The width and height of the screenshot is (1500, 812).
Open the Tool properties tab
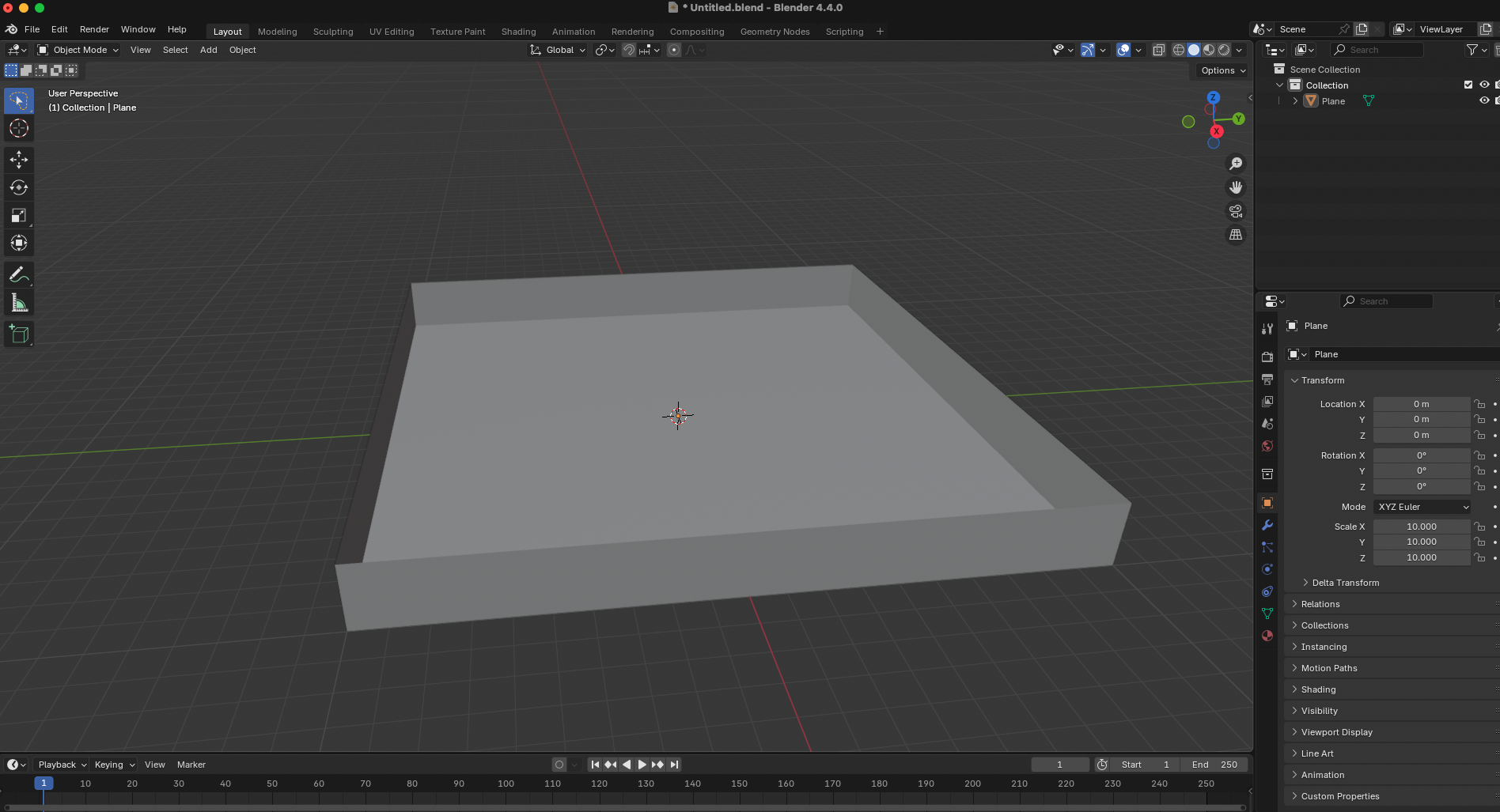[1267, 329]
